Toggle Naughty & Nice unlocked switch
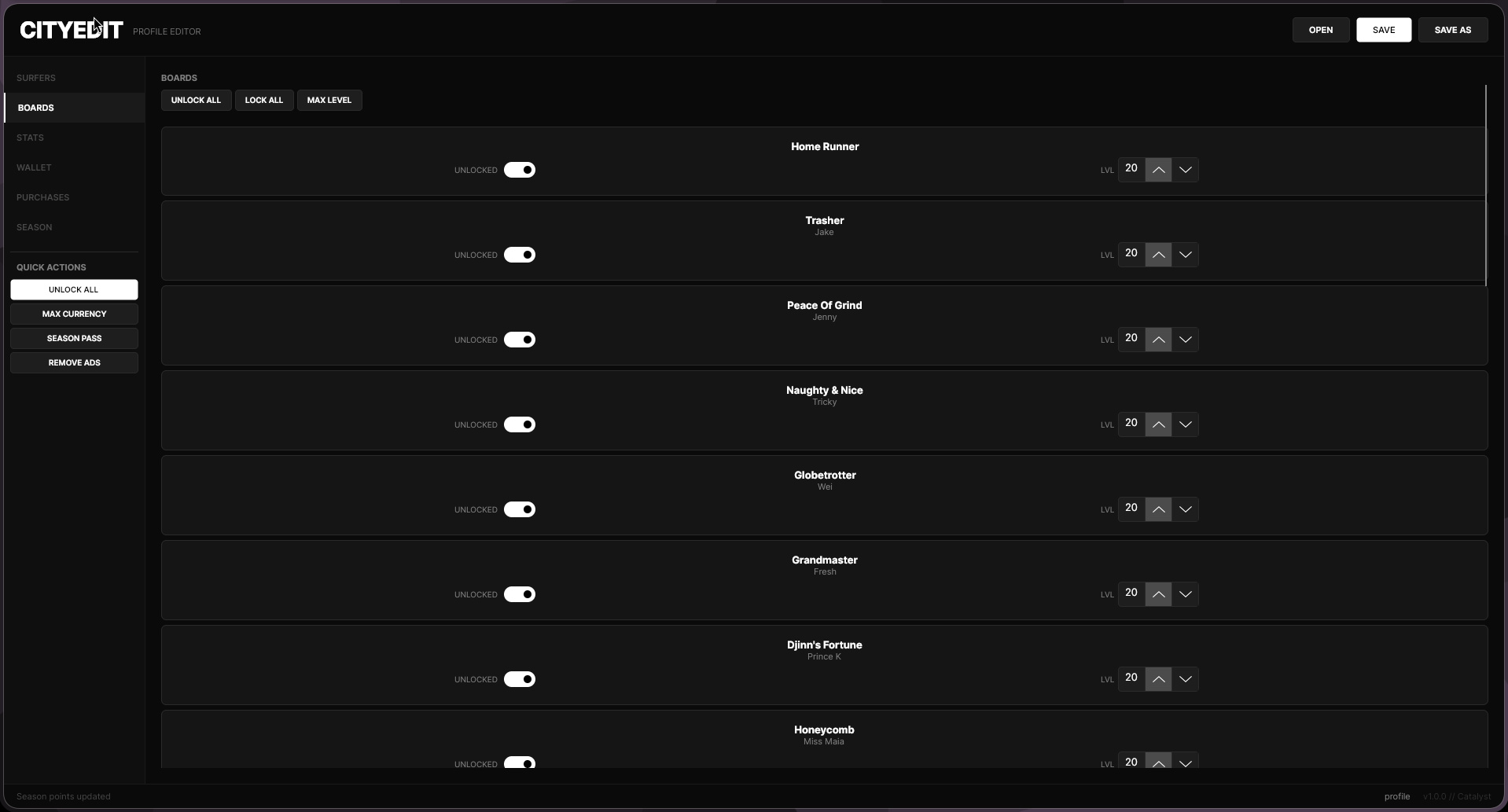 tap(520, 424)
